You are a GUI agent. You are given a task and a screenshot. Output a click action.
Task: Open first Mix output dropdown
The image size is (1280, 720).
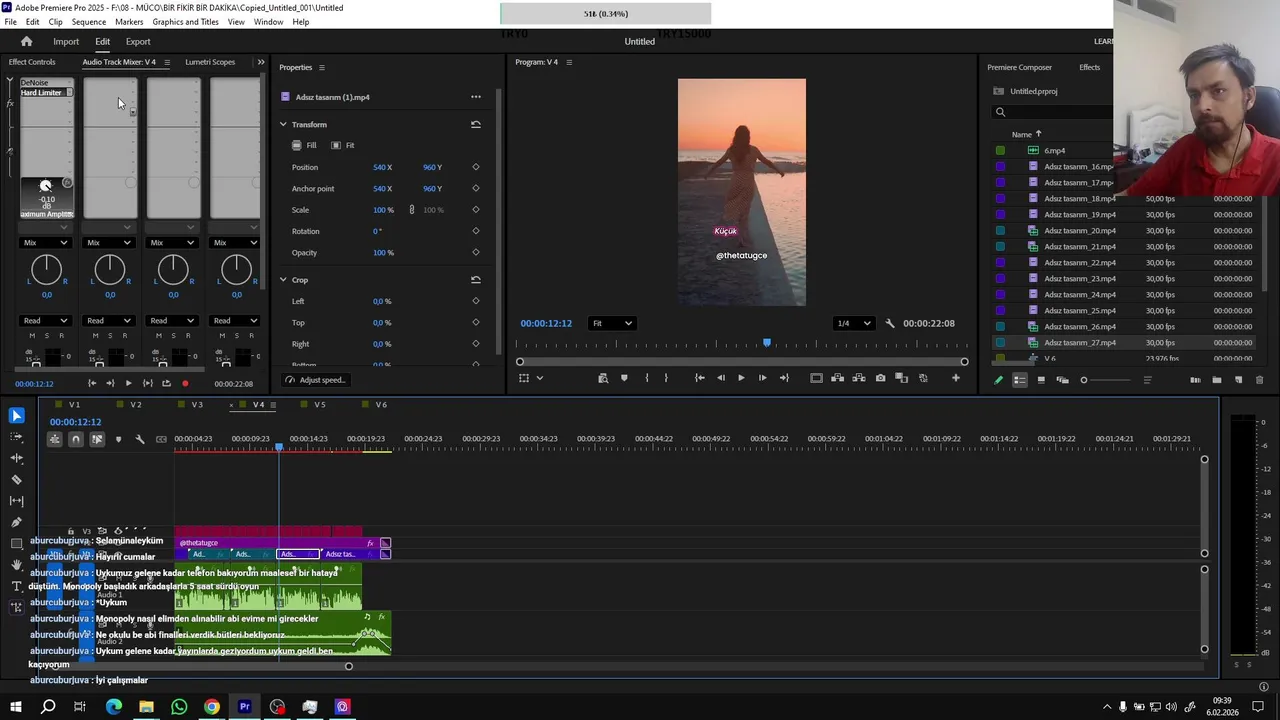coord(46,243)
